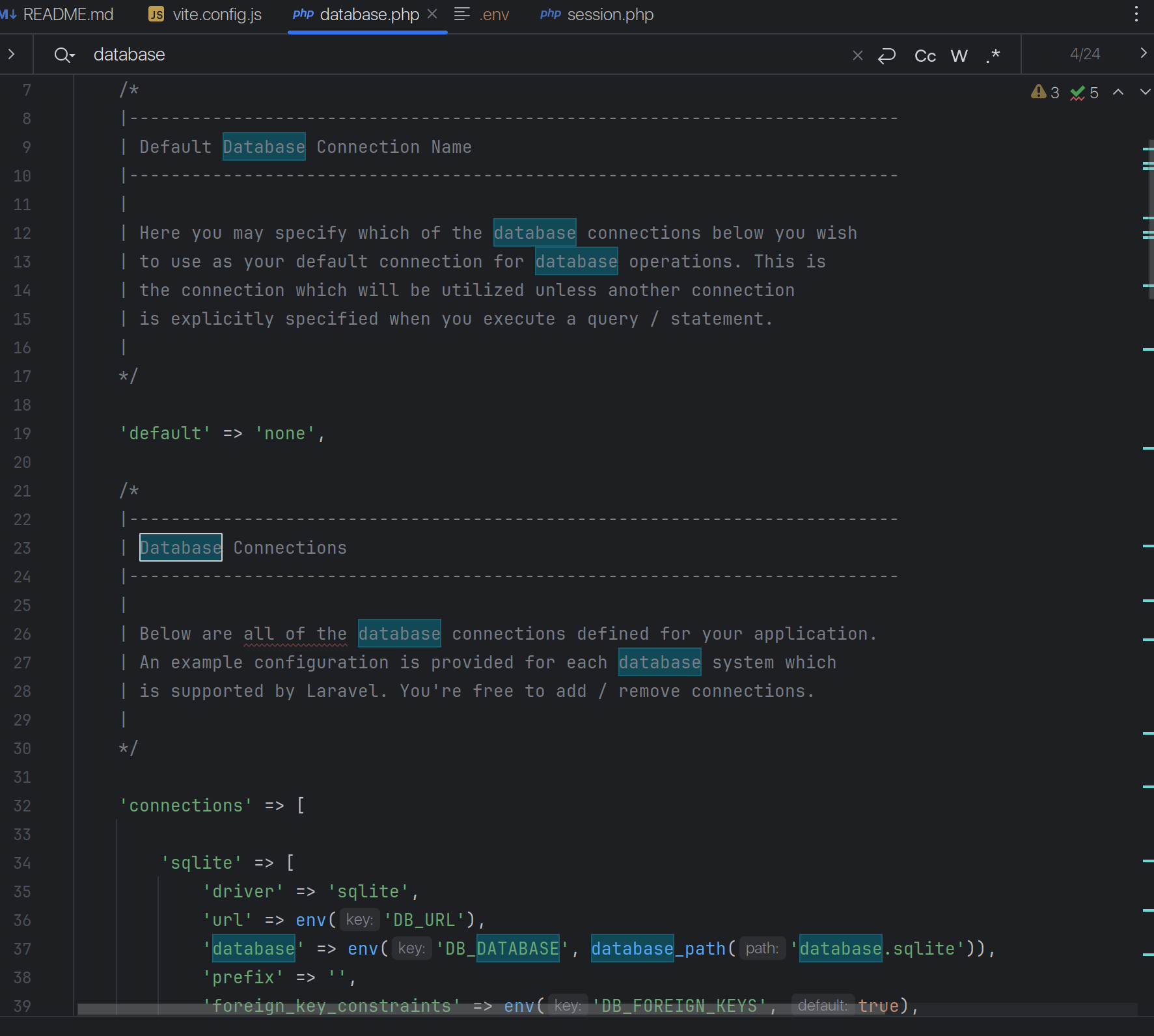Close the database.php tab

point(432,14)
